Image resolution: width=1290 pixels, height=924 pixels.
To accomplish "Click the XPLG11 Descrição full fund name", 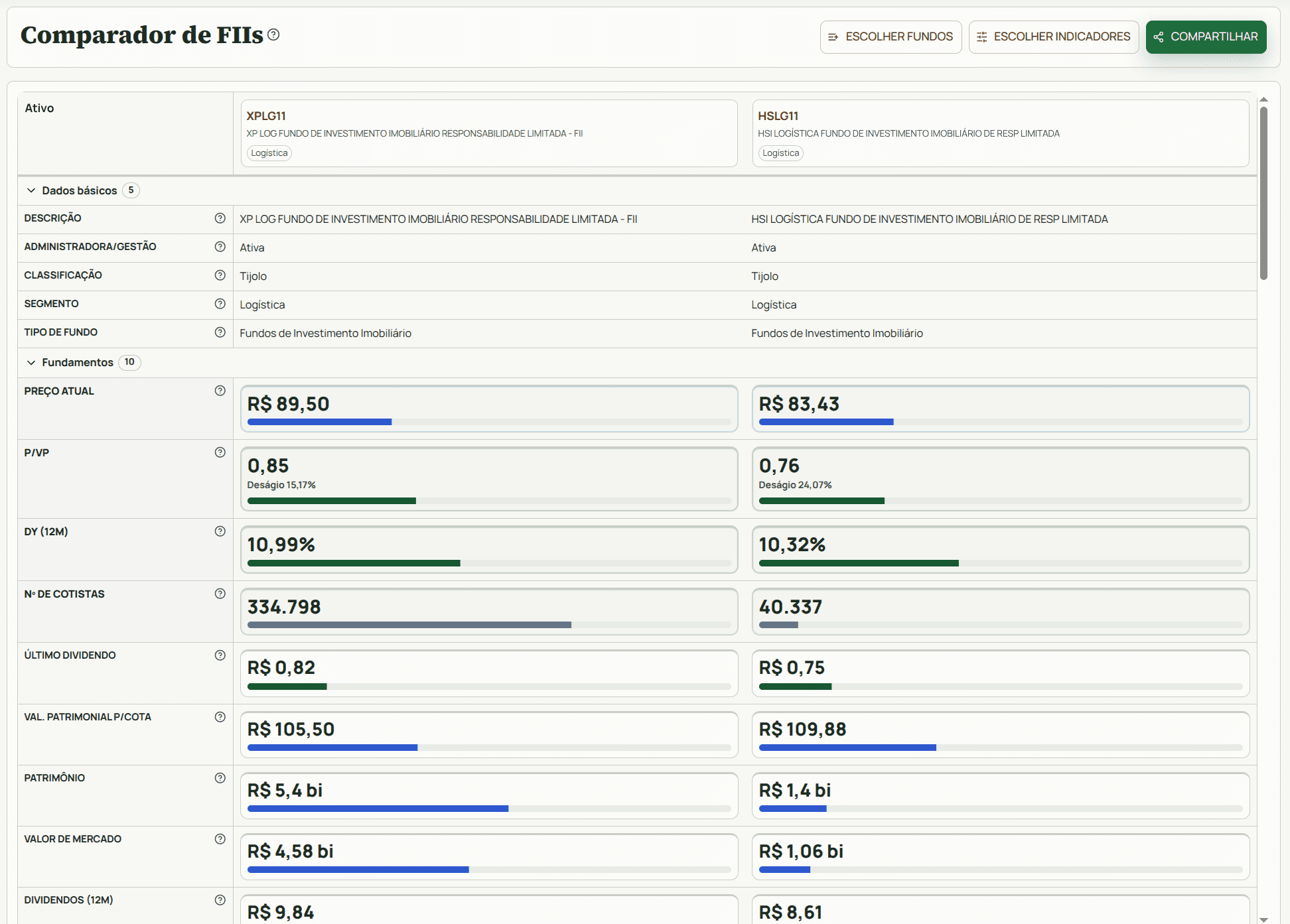I will click(x=438, y=220).
